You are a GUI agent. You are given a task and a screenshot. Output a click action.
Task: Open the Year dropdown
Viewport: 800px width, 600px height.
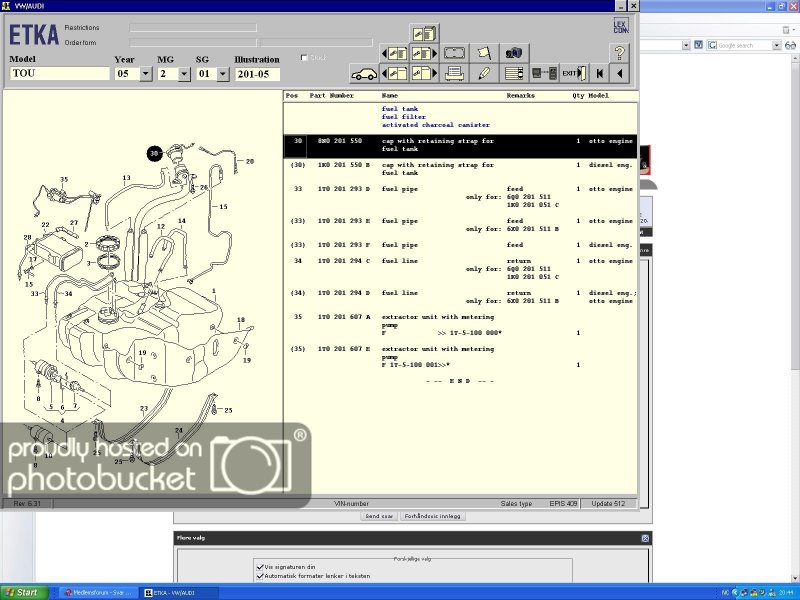click(146, 74)
